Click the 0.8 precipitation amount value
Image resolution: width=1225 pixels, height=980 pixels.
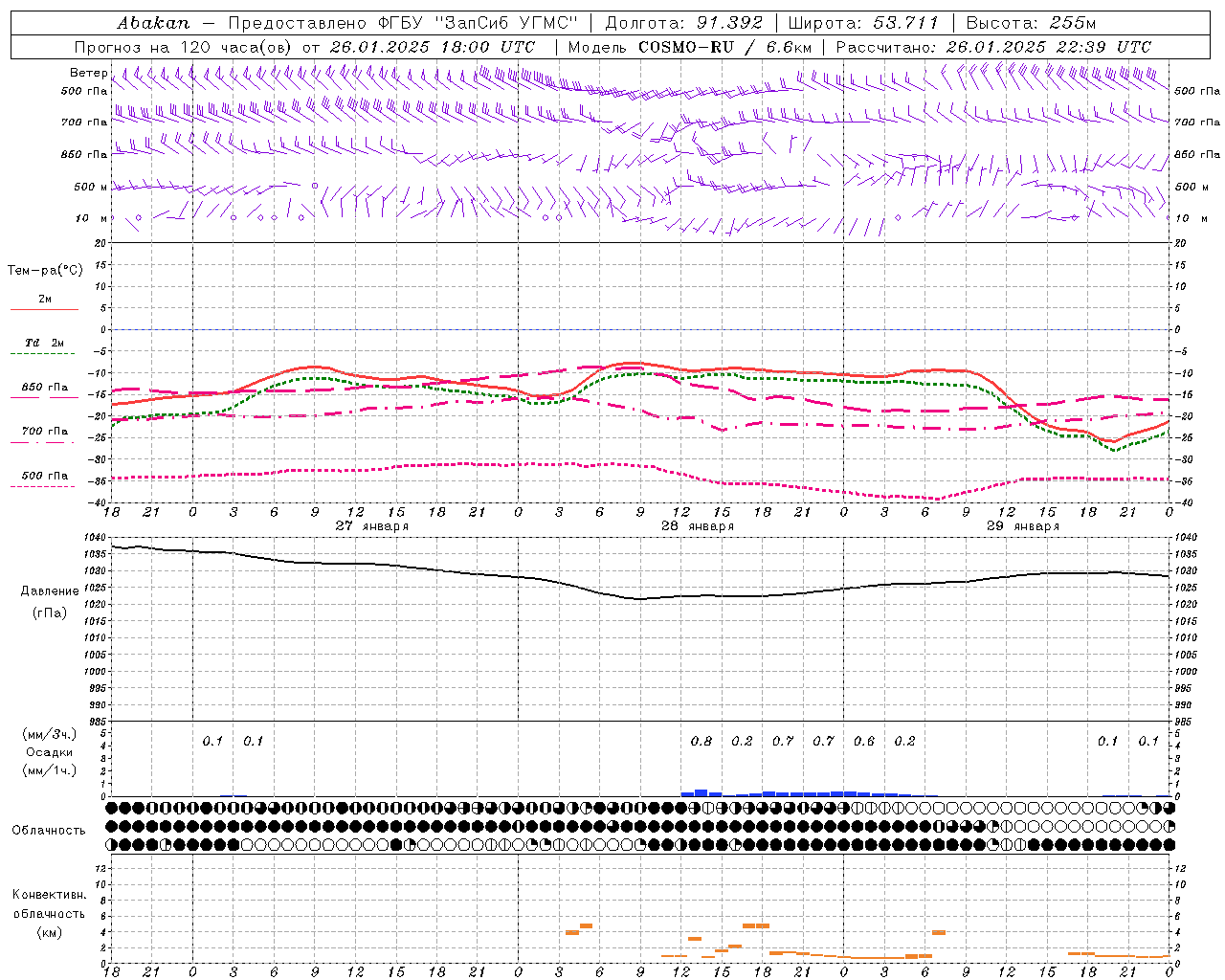pos(702,742)
